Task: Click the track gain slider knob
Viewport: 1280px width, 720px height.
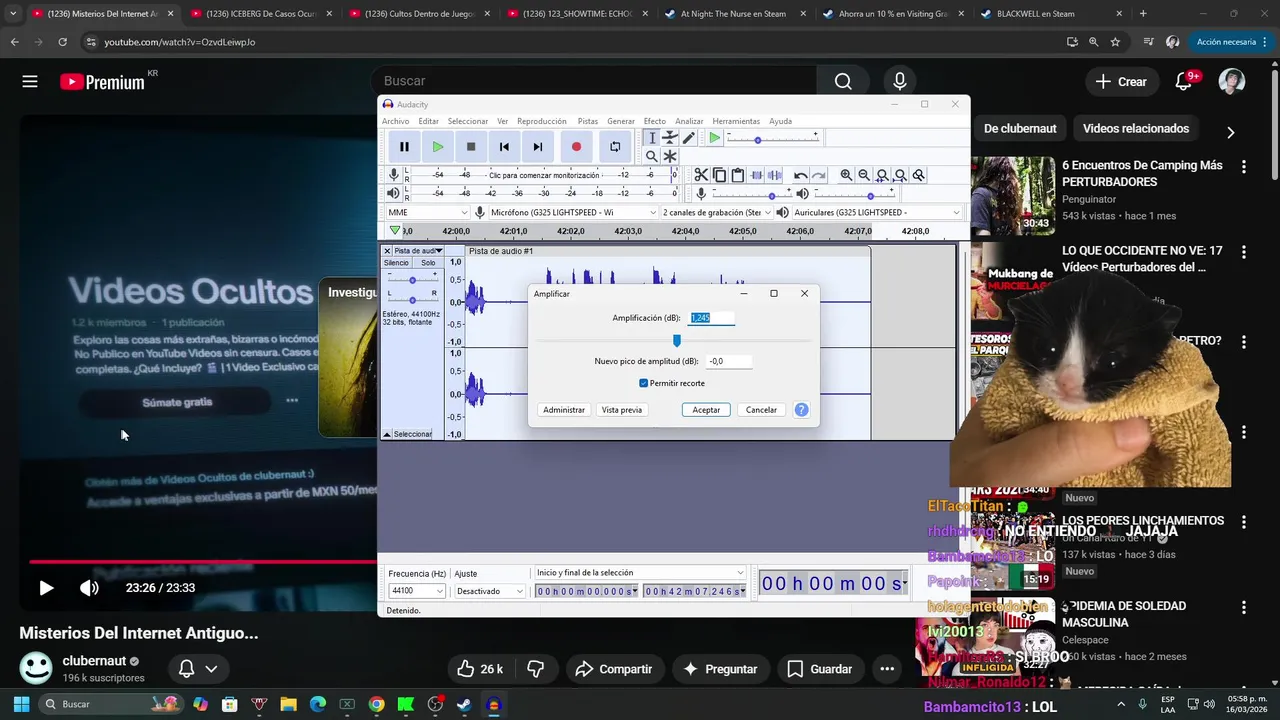Action: click(413, 279)
